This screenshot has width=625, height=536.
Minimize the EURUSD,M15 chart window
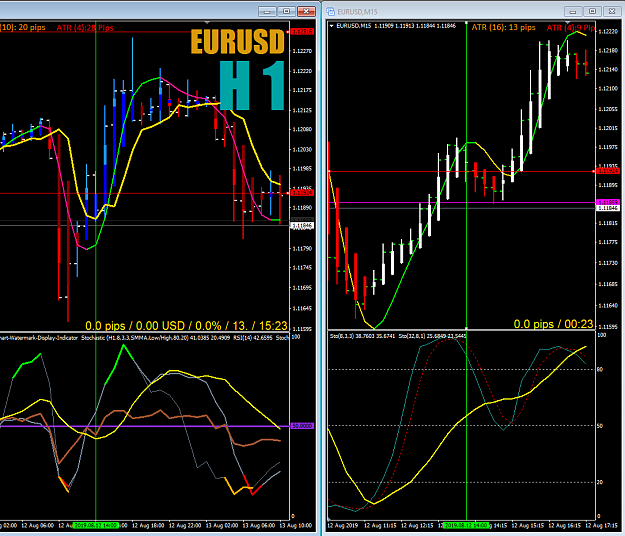[573, 12]
